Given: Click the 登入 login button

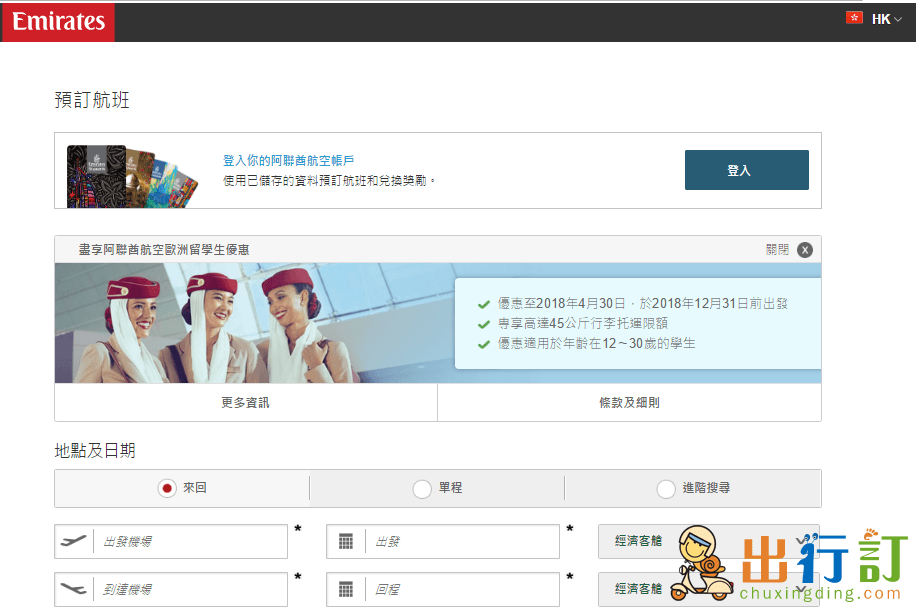Looking at the screenshot, I should click(x=747, y=170).
